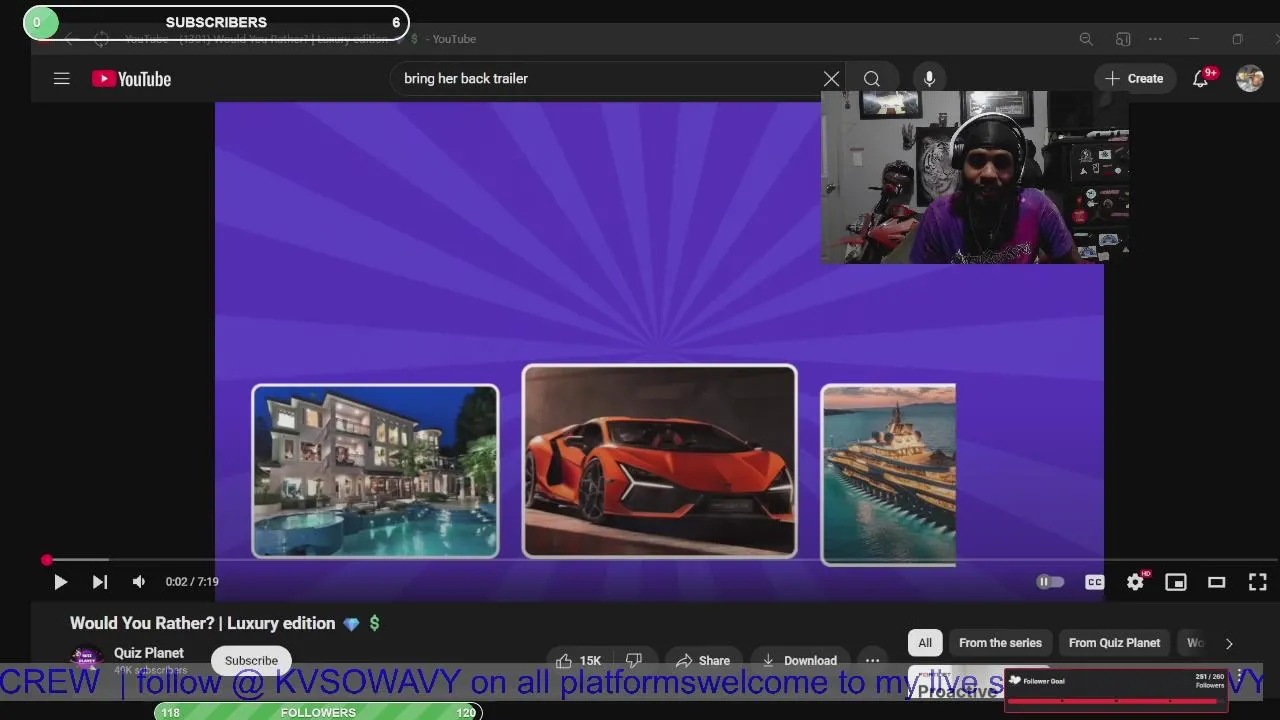
Task: Open browser zoom magnifier icon
Action: (x=1086, y=39)
